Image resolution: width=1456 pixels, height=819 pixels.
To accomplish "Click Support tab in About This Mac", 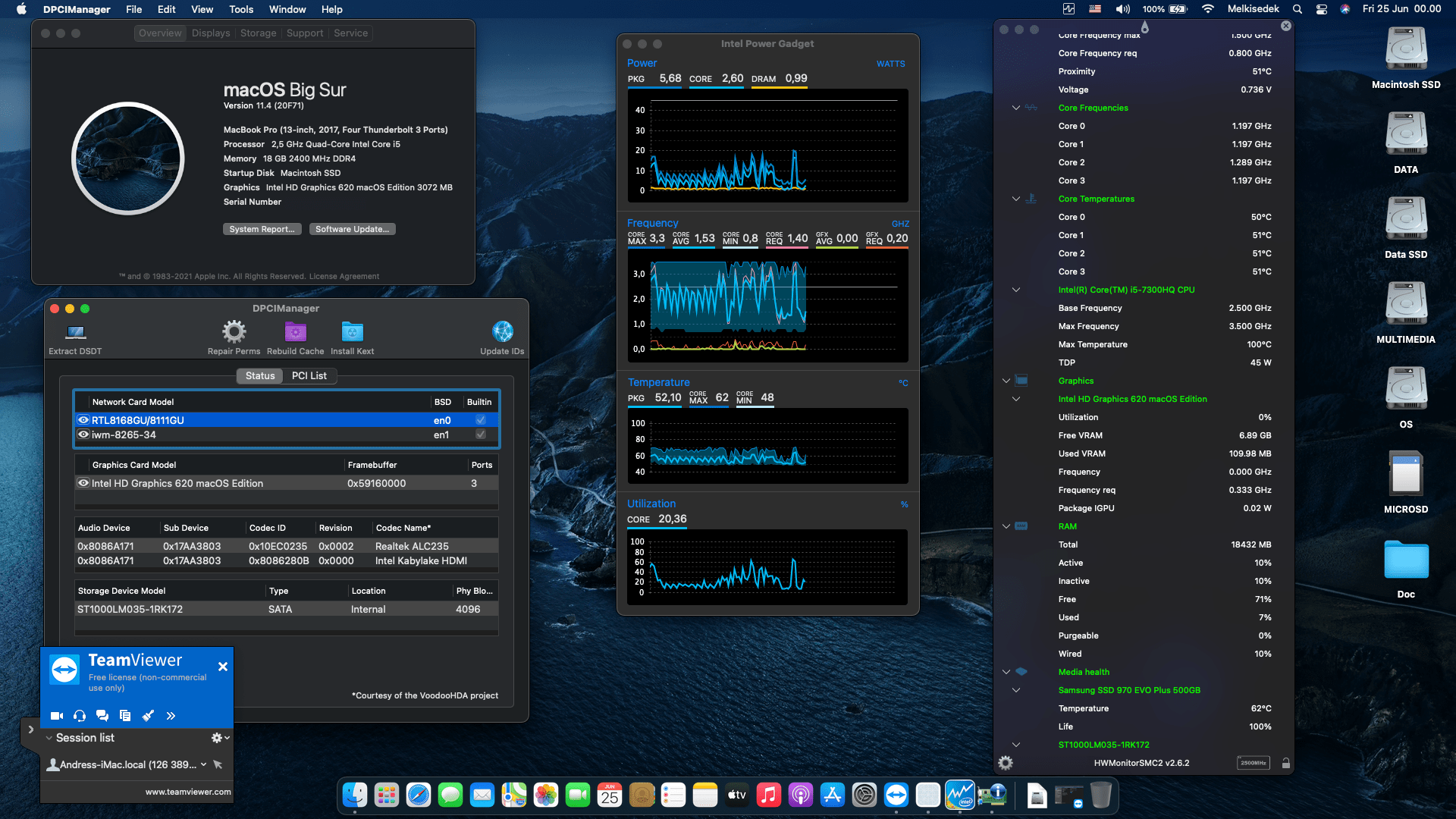I will point(305,33).
